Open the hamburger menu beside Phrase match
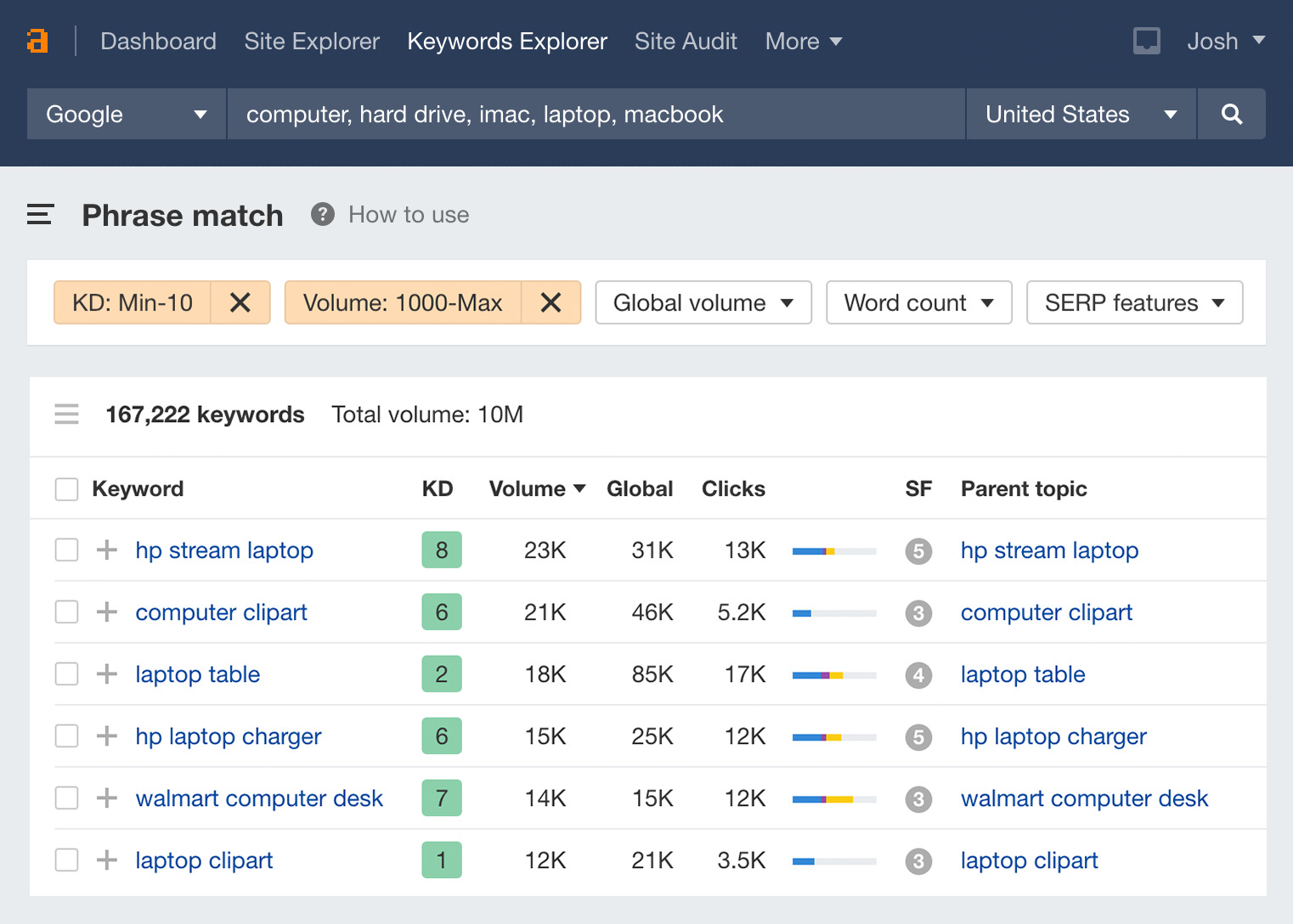Image resolution: width=1293 pixels, height=924 pixels. click(x=40, y=215)
